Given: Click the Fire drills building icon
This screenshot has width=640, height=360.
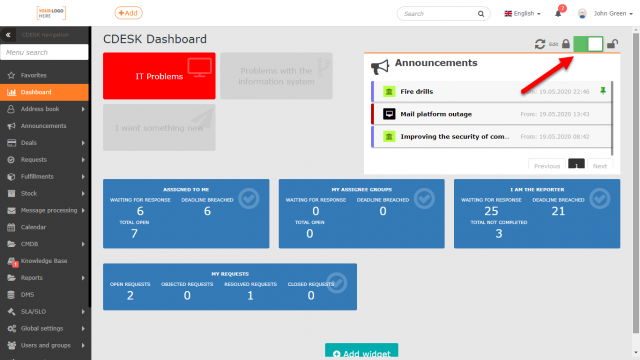Looking at the screenshot, I should tap(389, 91).
